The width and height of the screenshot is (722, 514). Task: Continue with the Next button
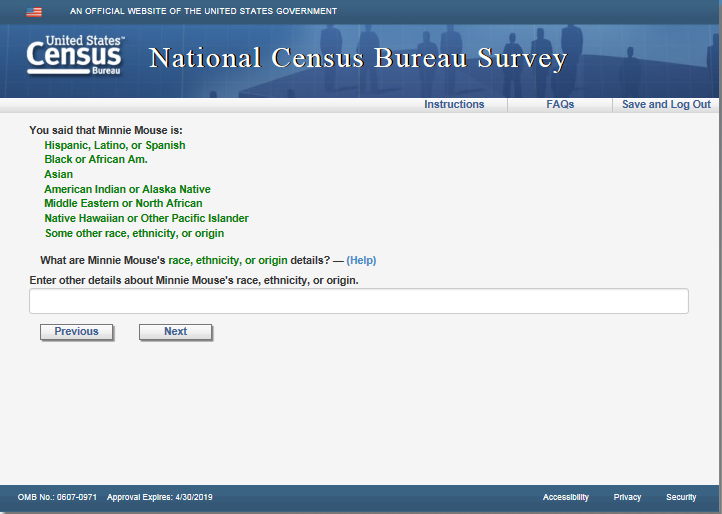tap(175, 332)
